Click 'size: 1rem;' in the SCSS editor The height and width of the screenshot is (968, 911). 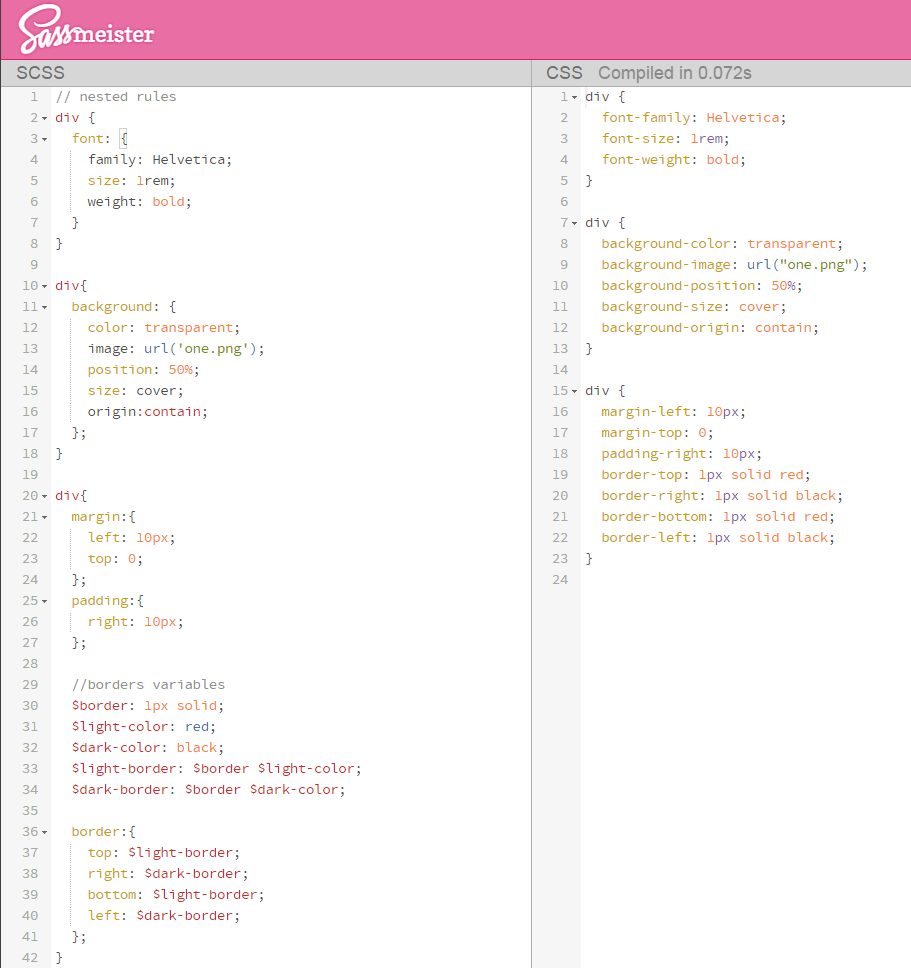[131, 181]
